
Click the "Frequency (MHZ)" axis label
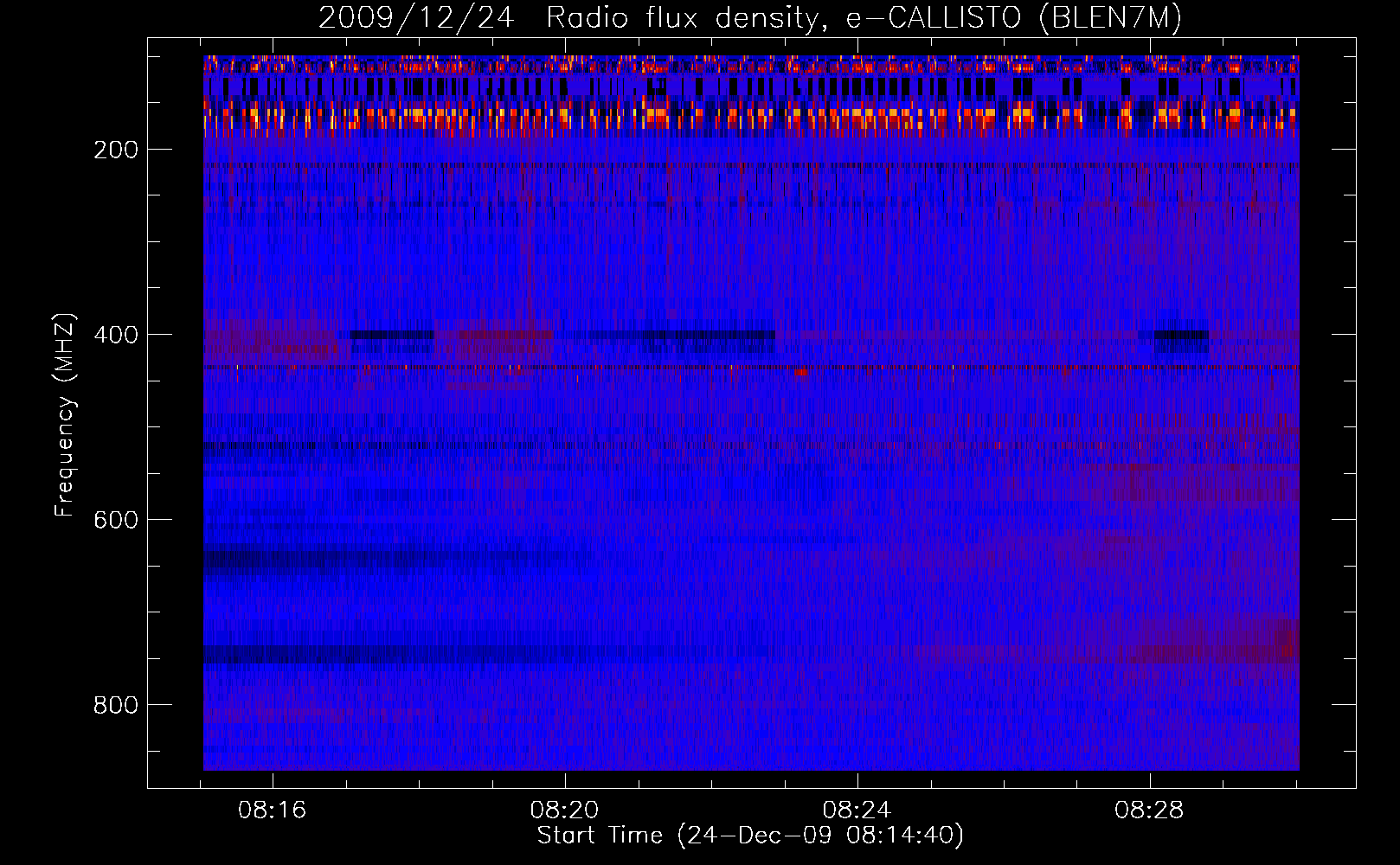pos(65,414)
